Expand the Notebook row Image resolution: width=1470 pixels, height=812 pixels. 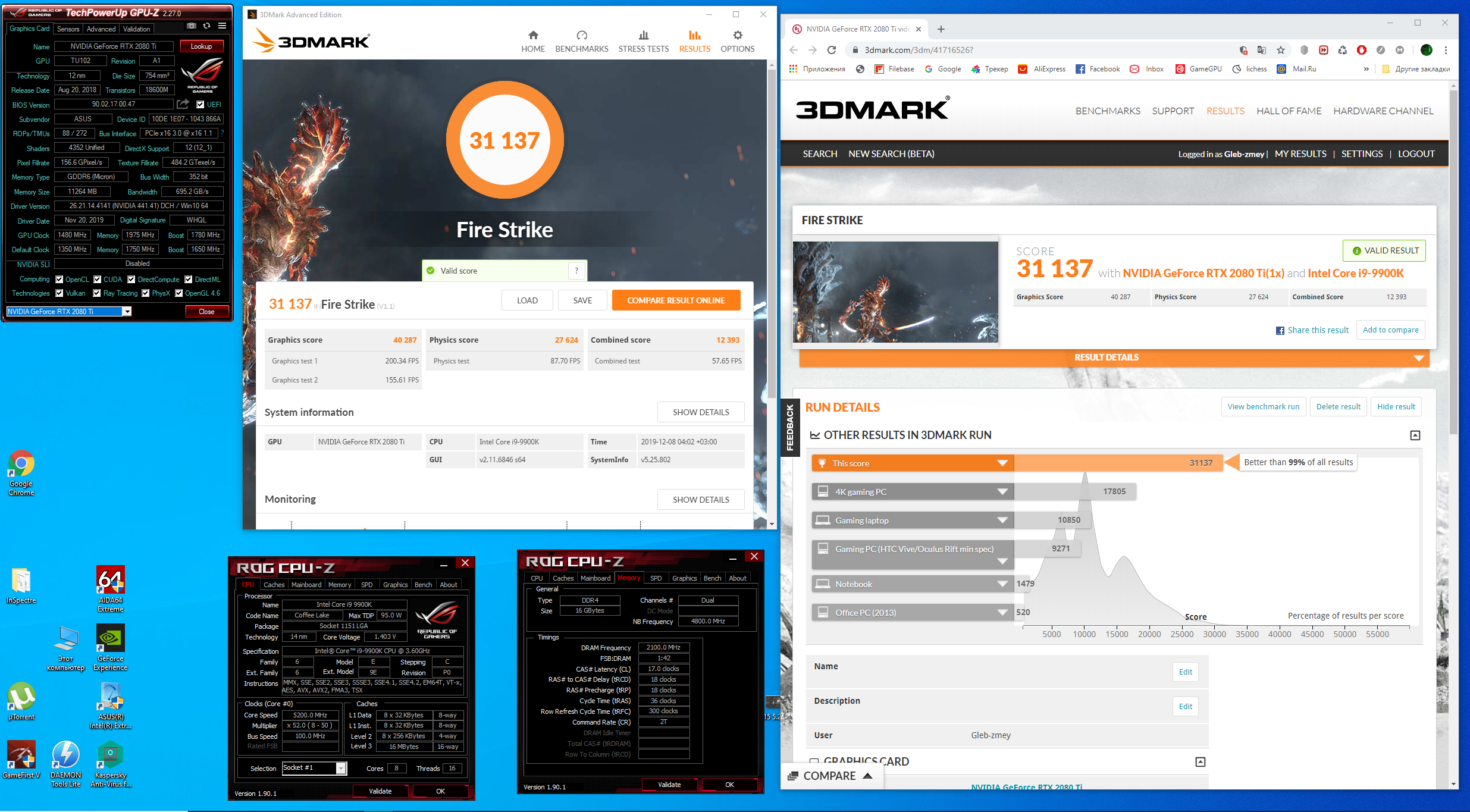click(x=1002, y=584)
